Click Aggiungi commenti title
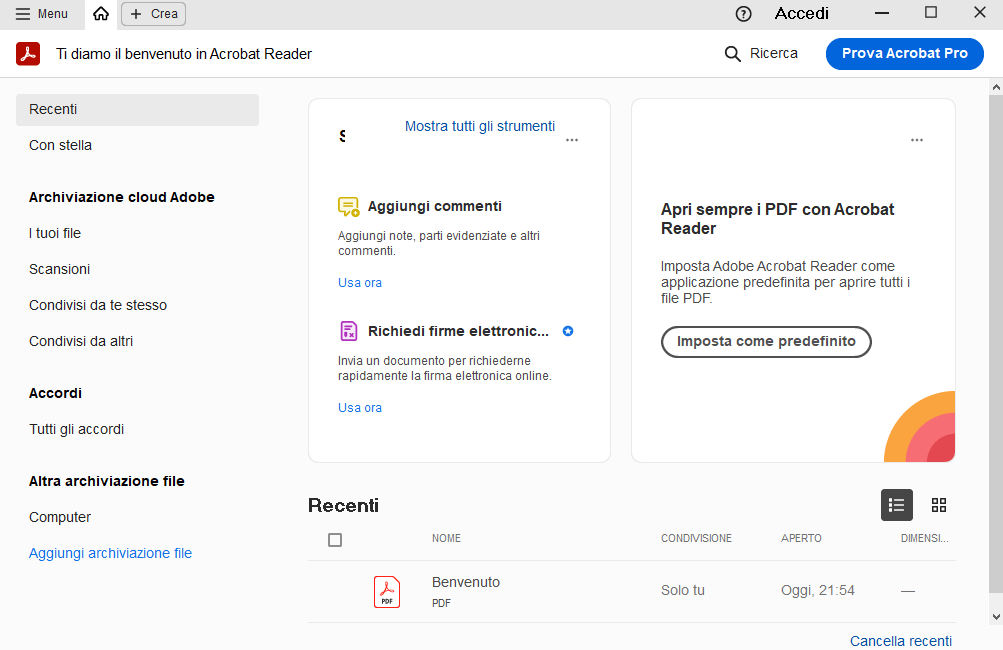The height and width of the screenshot is (650, 1003). [434, 206]
